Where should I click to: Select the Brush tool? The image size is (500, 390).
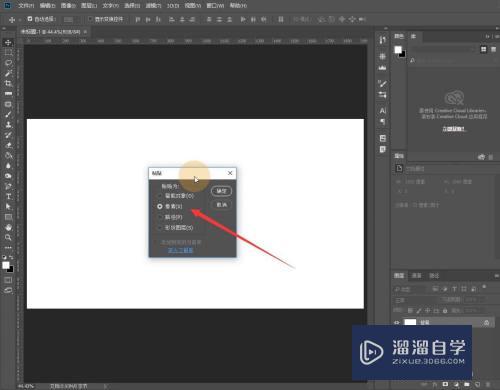(8, 114)
